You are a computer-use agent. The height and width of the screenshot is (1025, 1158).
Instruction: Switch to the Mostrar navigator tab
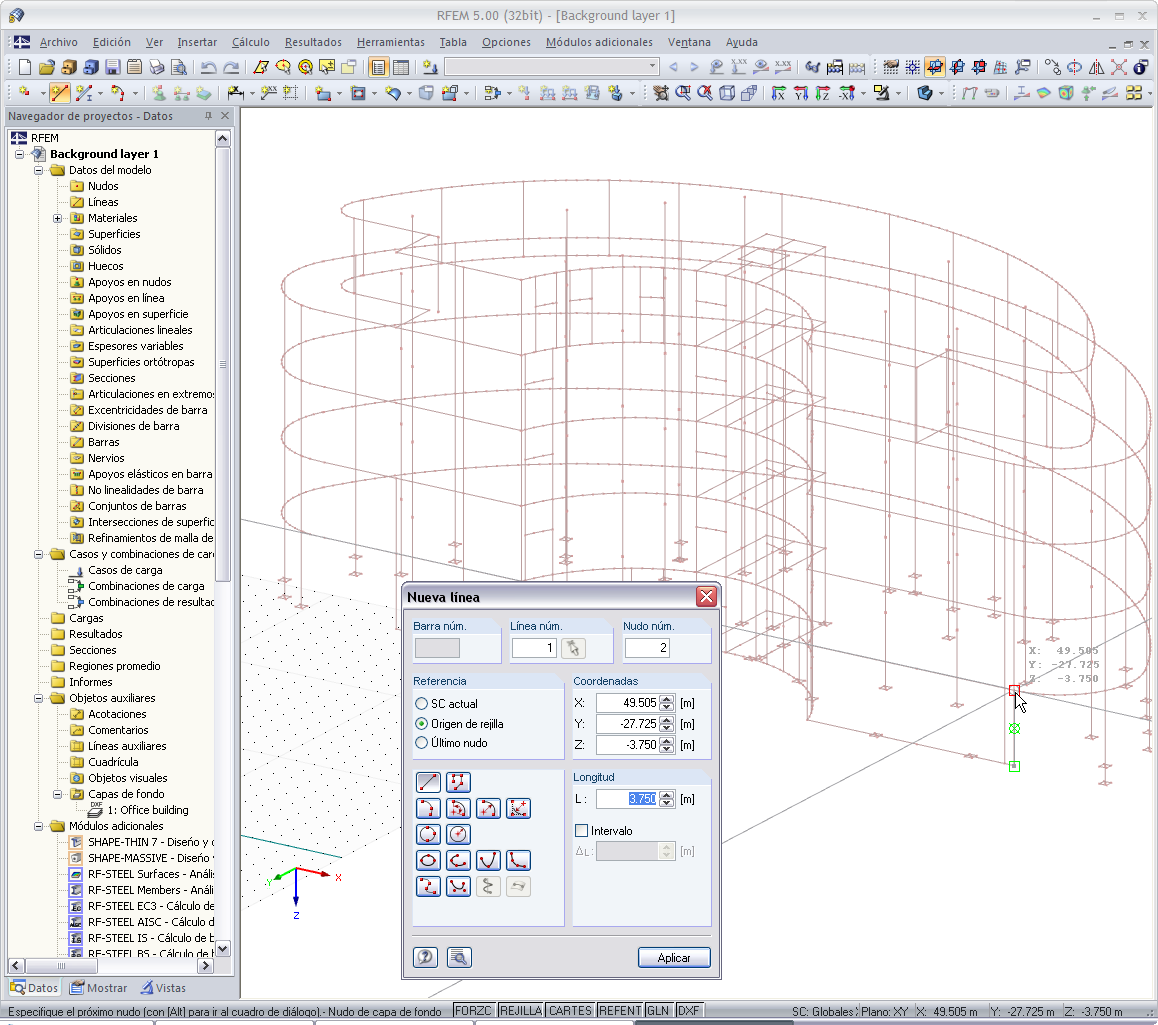99,988
